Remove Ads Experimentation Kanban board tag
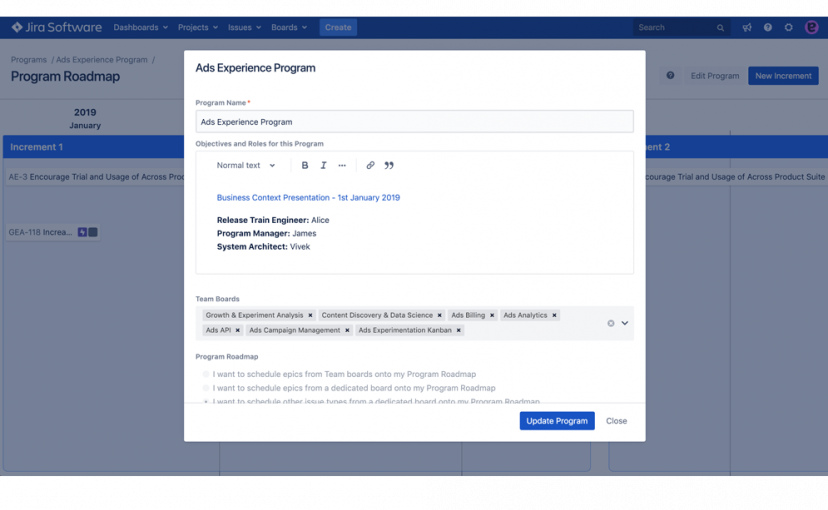Viewport: 828px width, 510px height. (458, 330)
